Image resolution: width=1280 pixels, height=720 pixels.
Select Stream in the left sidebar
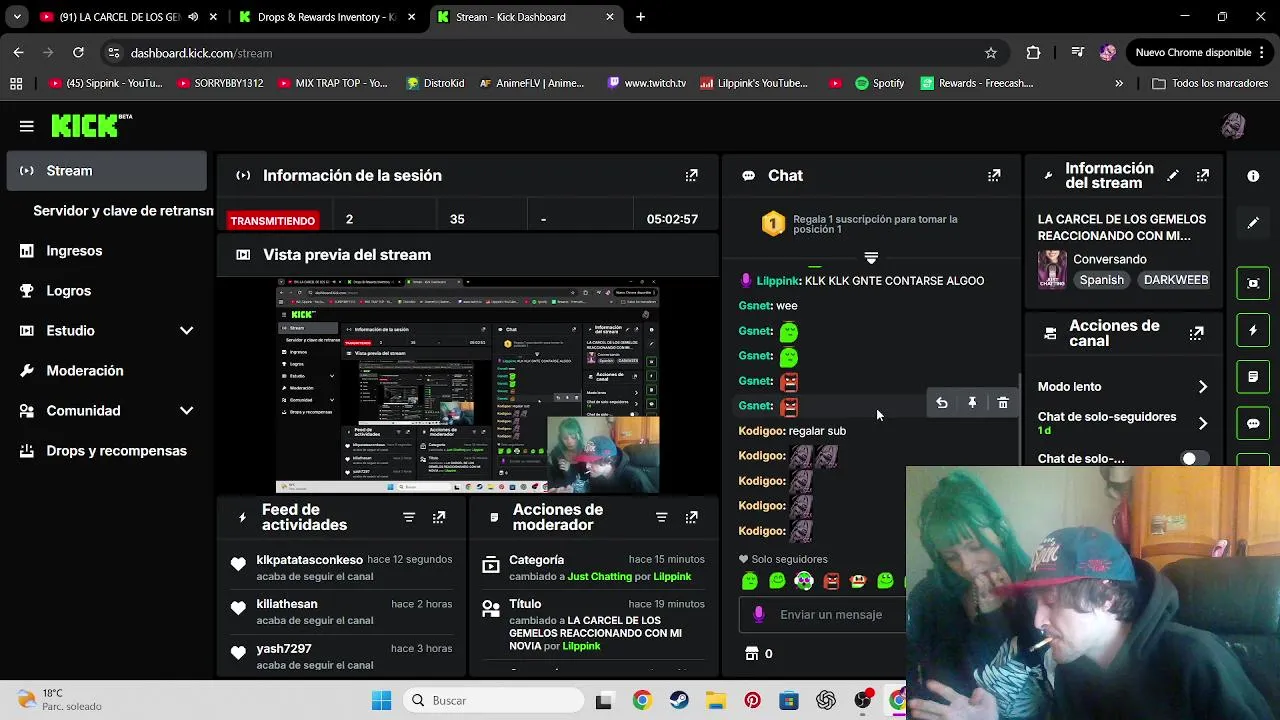[107, 171]
